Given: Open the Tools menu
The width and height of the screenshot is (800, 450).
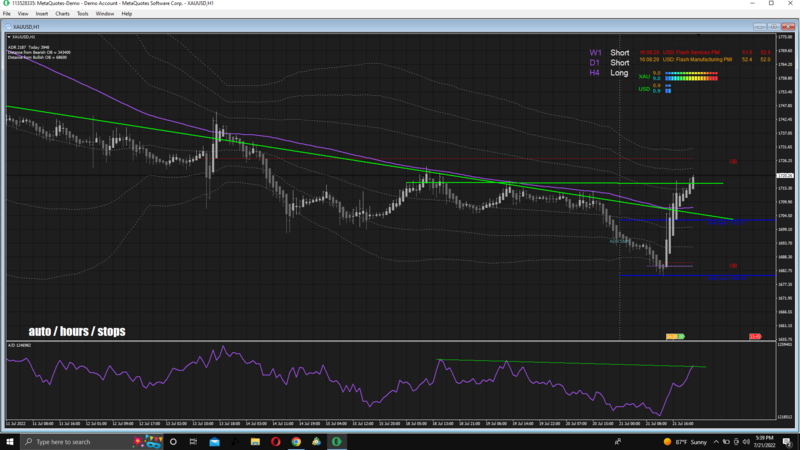Looking at the screenshot, I should [x=83, y=14].
